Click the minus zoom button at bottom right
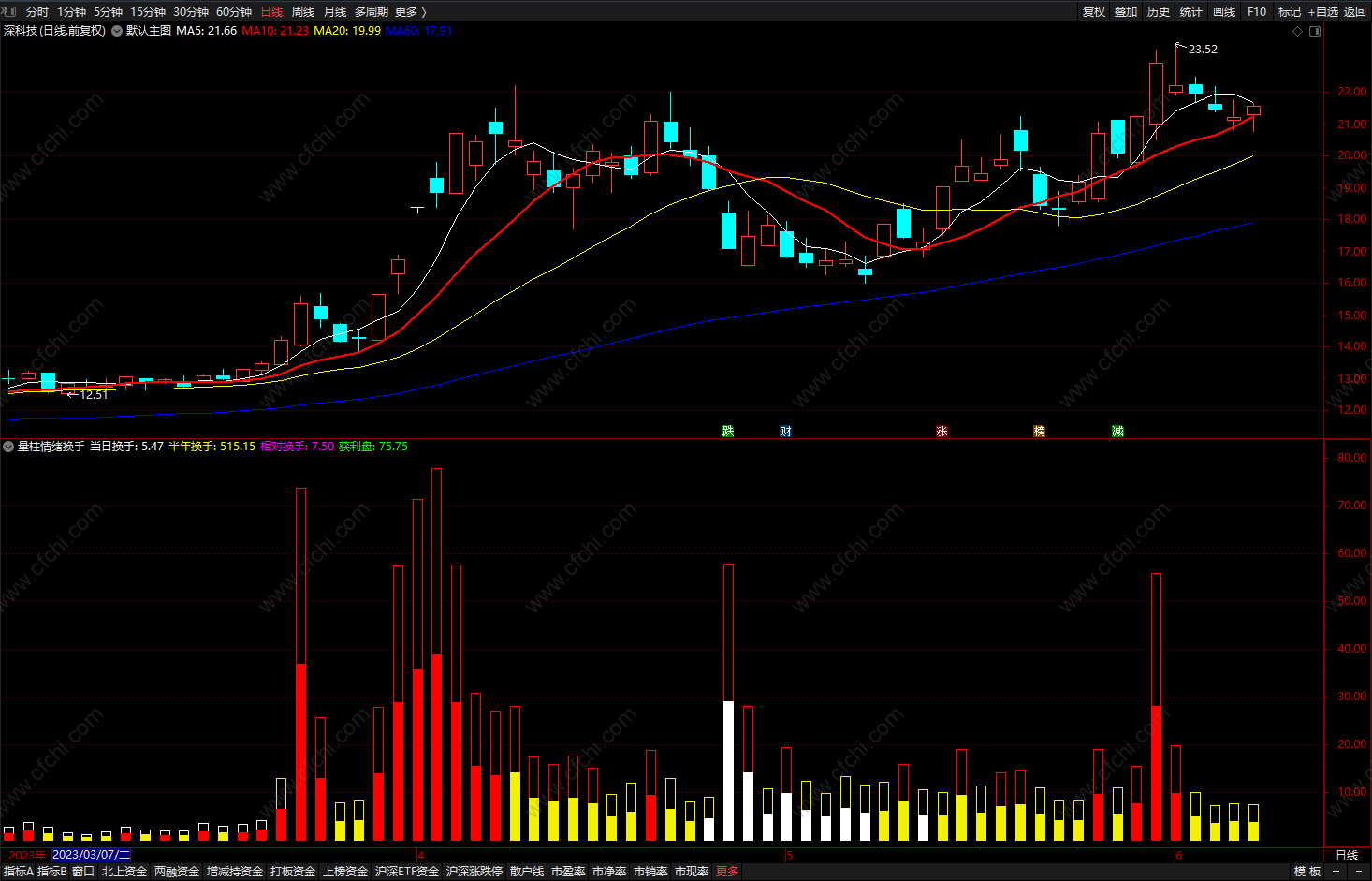 coord(1359,872)
